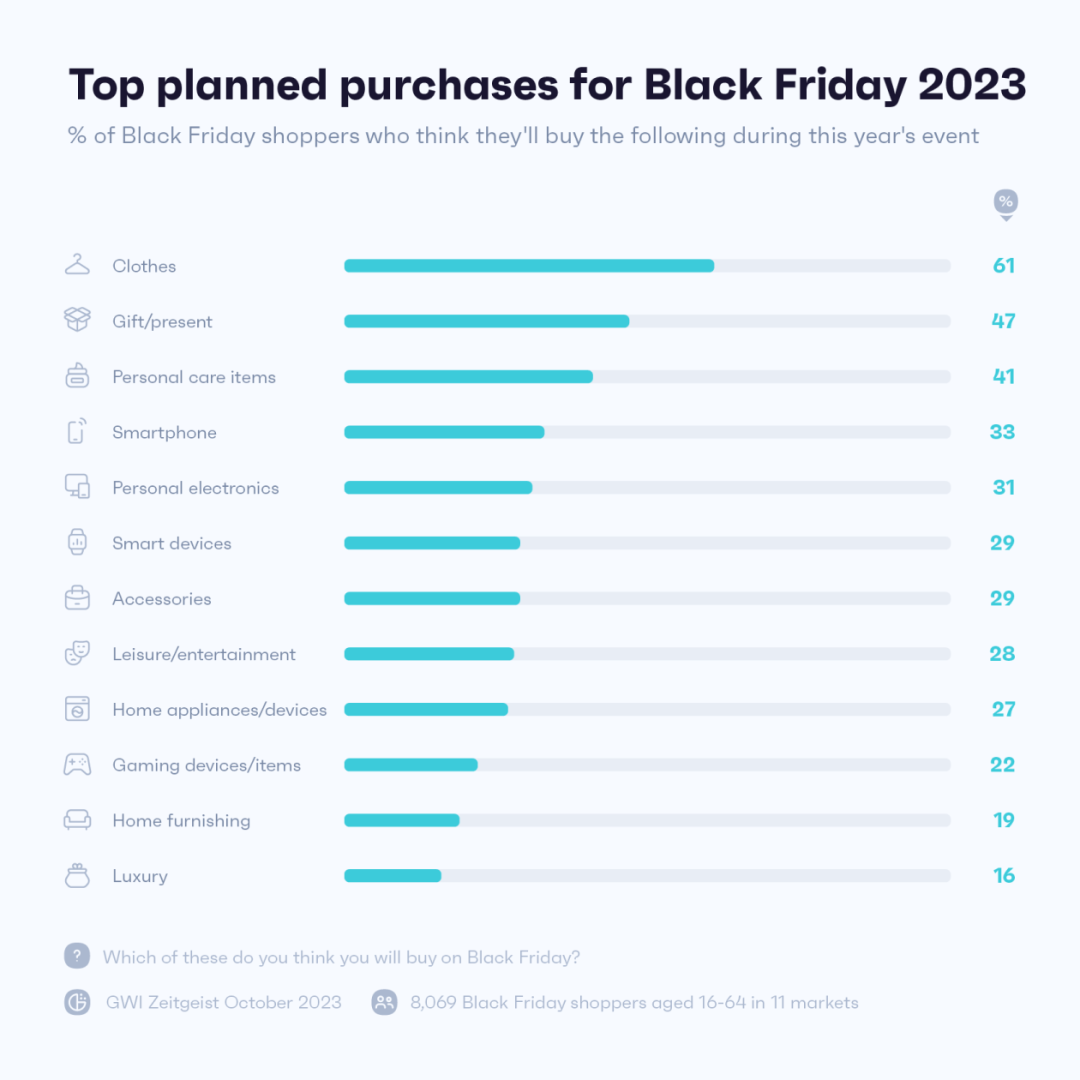Click the smartphone icon

click(77, 431)
